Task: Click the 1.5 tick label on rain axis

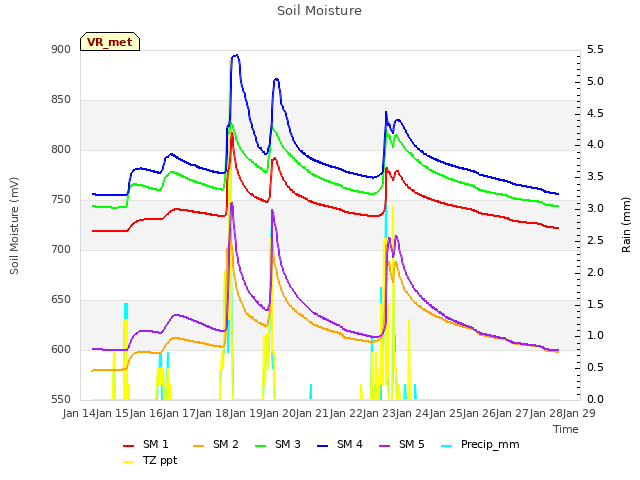Action: pos(596,304)
